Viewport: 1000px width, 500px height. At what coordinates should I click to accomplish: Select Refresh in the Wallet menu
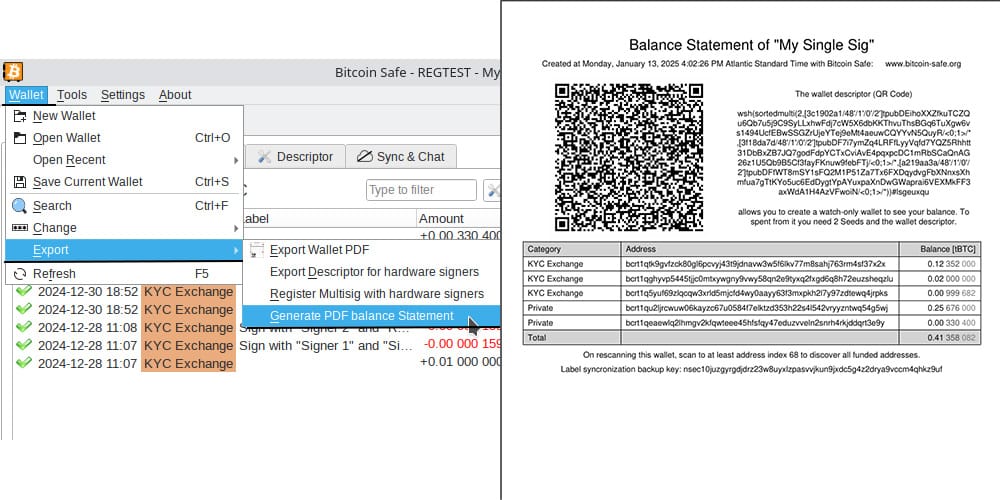(x=124, y=274)
